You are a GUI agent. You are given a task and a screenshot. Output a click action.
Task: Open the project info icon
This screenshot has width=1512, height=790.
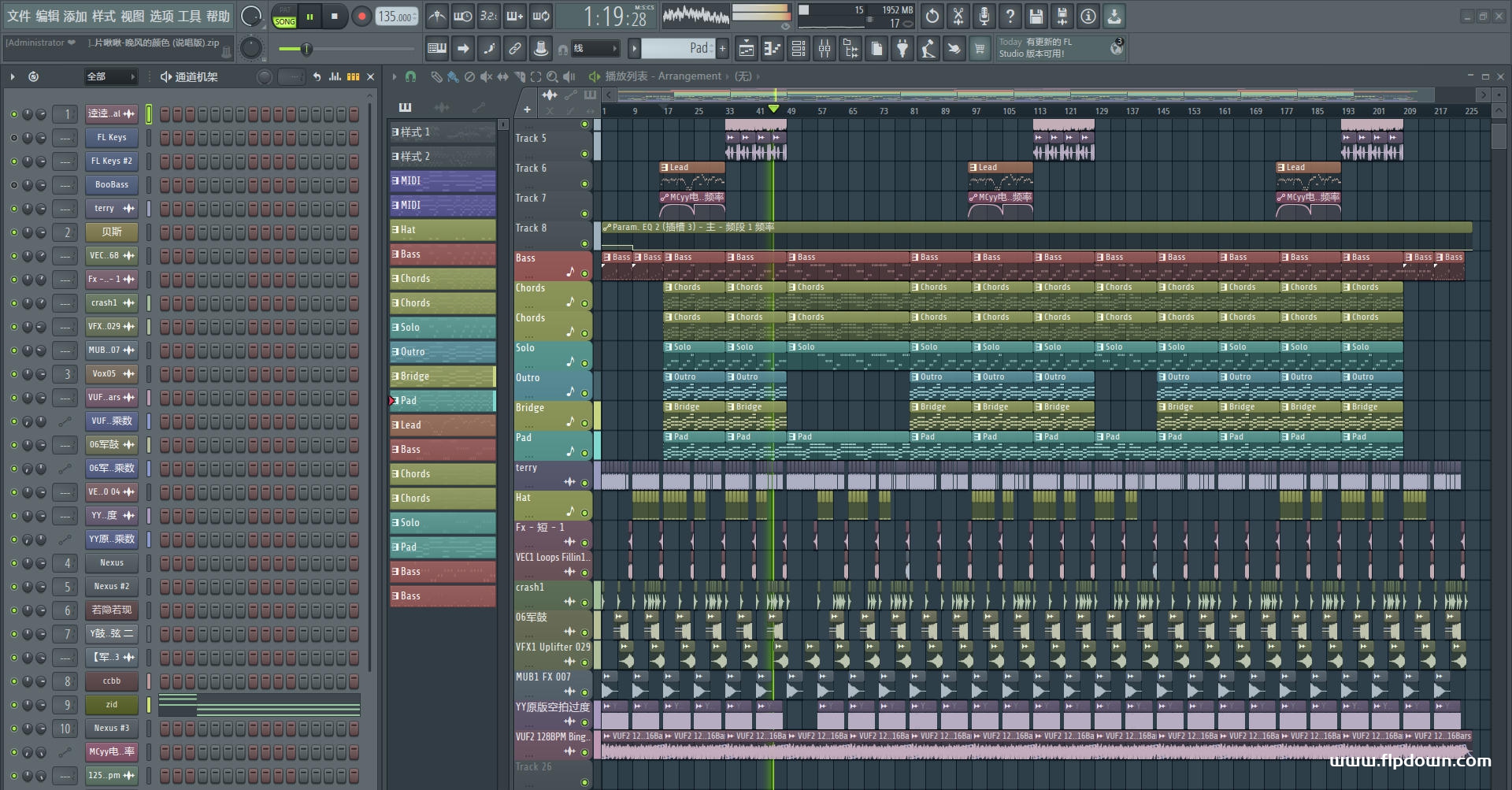pyautogui.click(x=1088, y=16)
